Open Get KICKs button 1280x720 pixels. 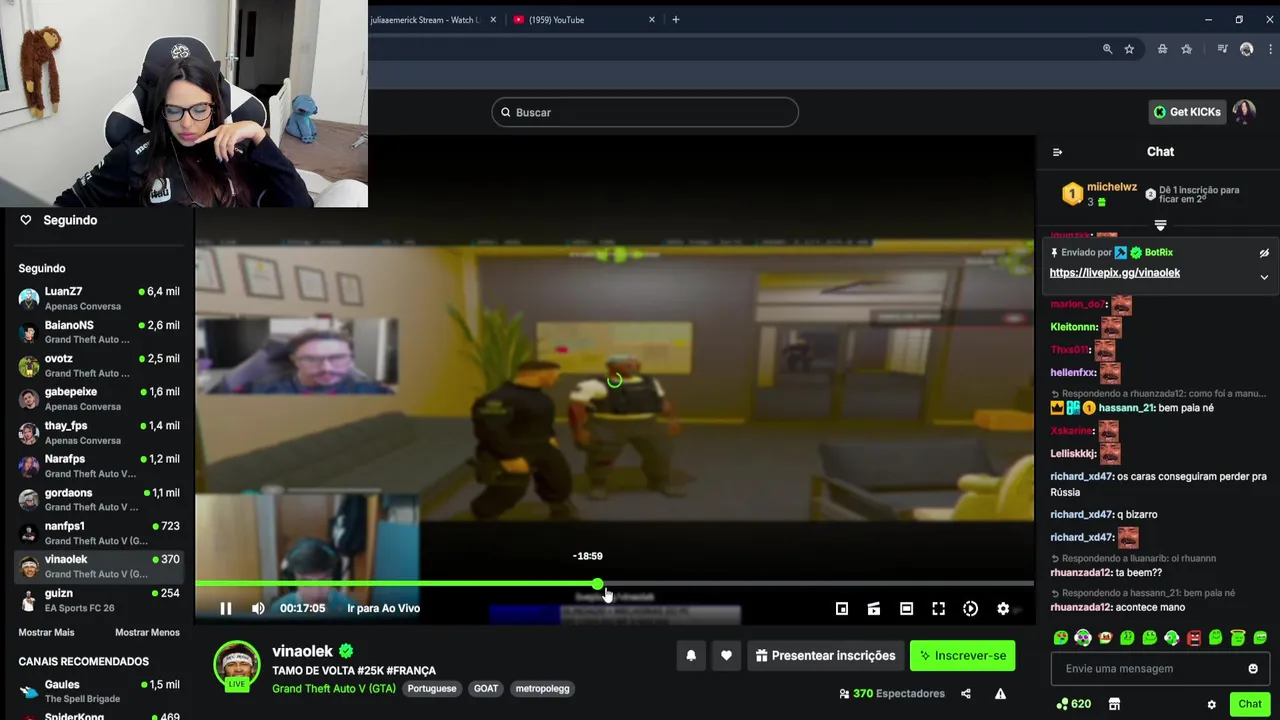click(1187, 112)
